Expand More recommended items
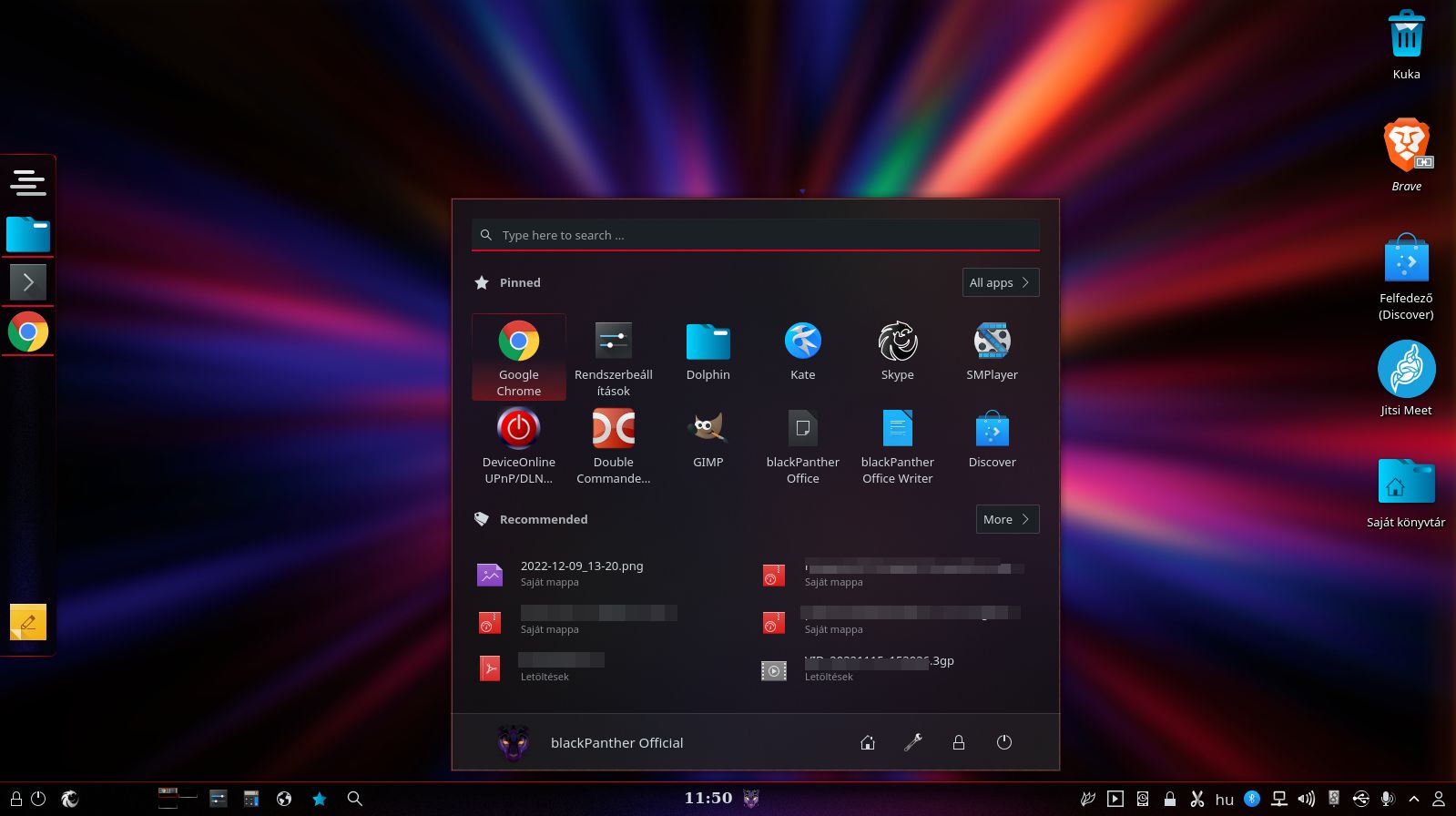The image size is (1456, 816). click(x=1007, y=519)
